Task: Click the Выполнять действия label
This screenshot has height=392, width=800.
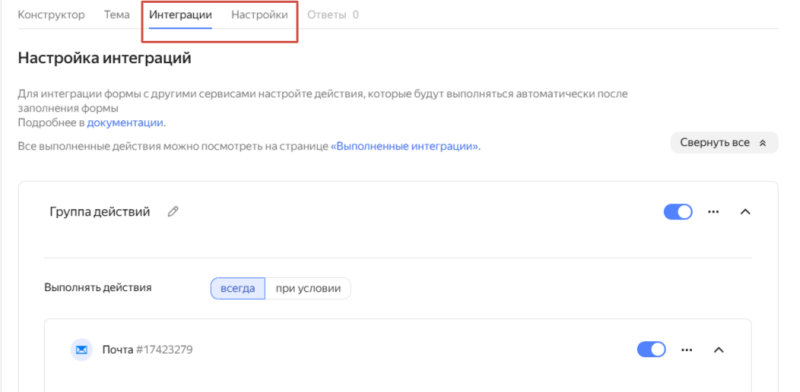Action: coord(98,287)
